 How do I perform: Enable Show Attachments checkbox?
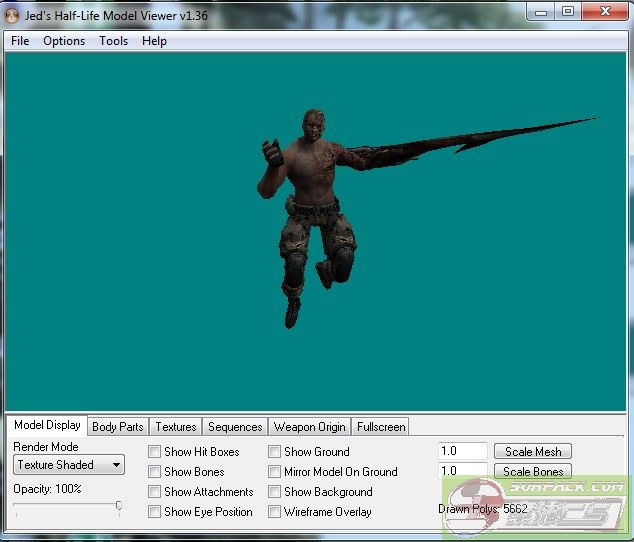tap(154, 491)
